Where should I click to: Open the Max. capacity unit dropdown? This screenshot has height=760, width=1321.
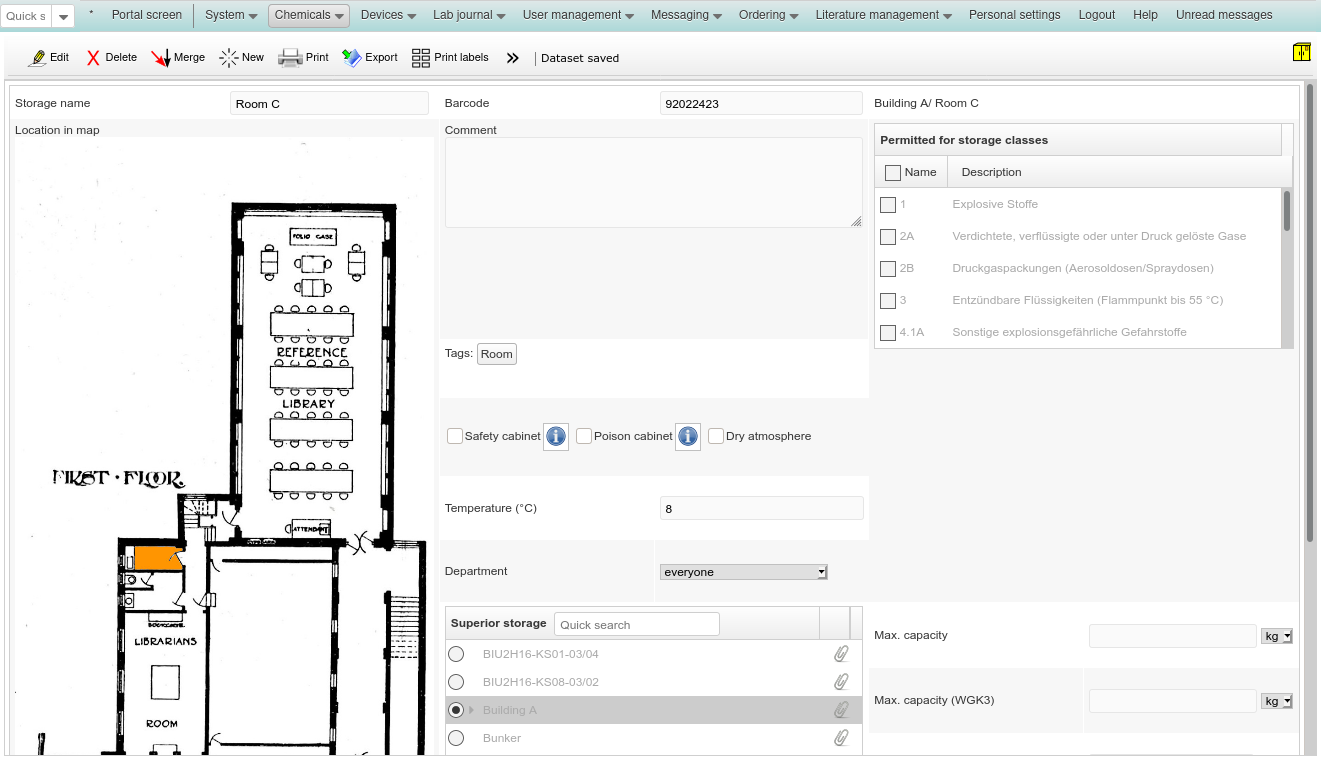1277,636
